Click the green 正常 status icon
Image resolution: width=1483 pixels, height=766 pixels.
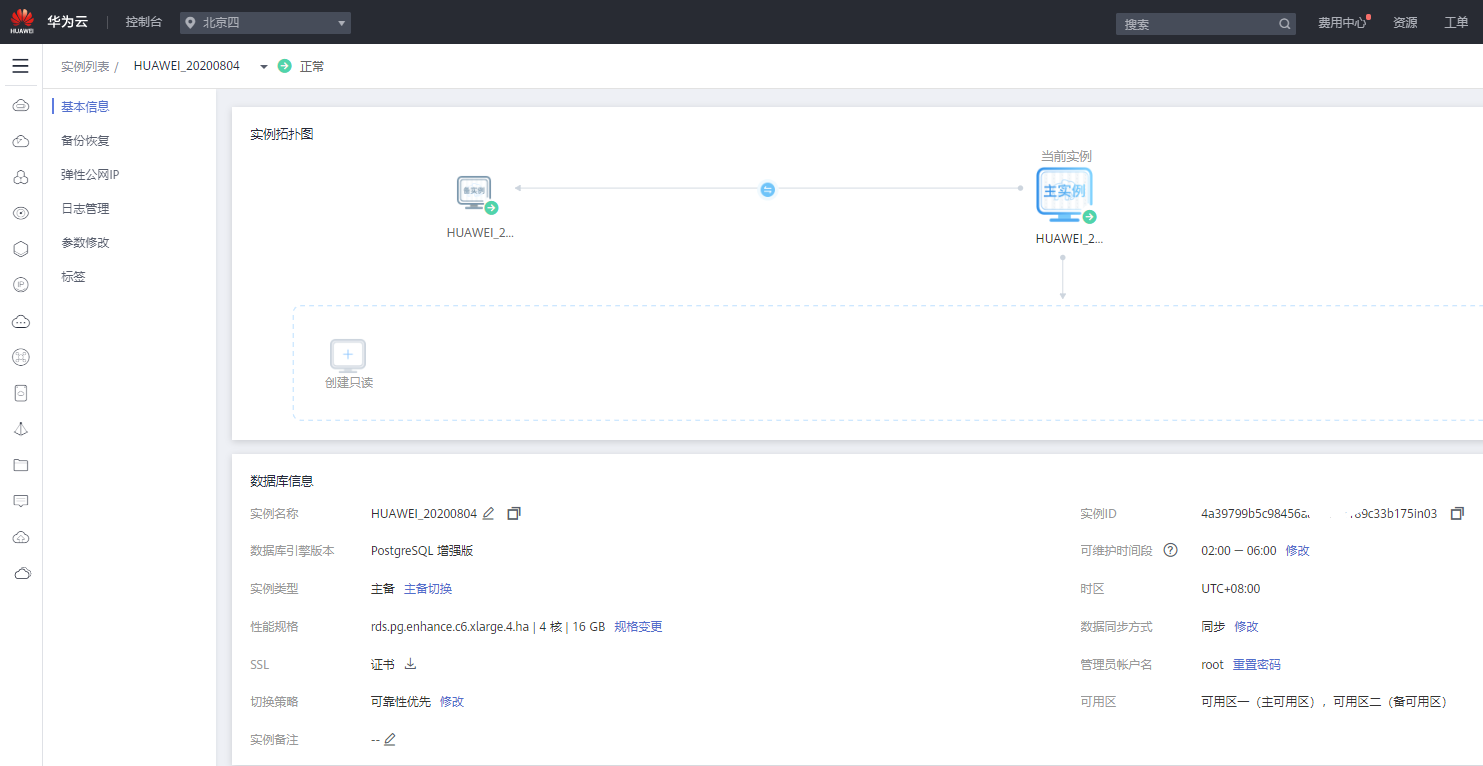(285, 66)
